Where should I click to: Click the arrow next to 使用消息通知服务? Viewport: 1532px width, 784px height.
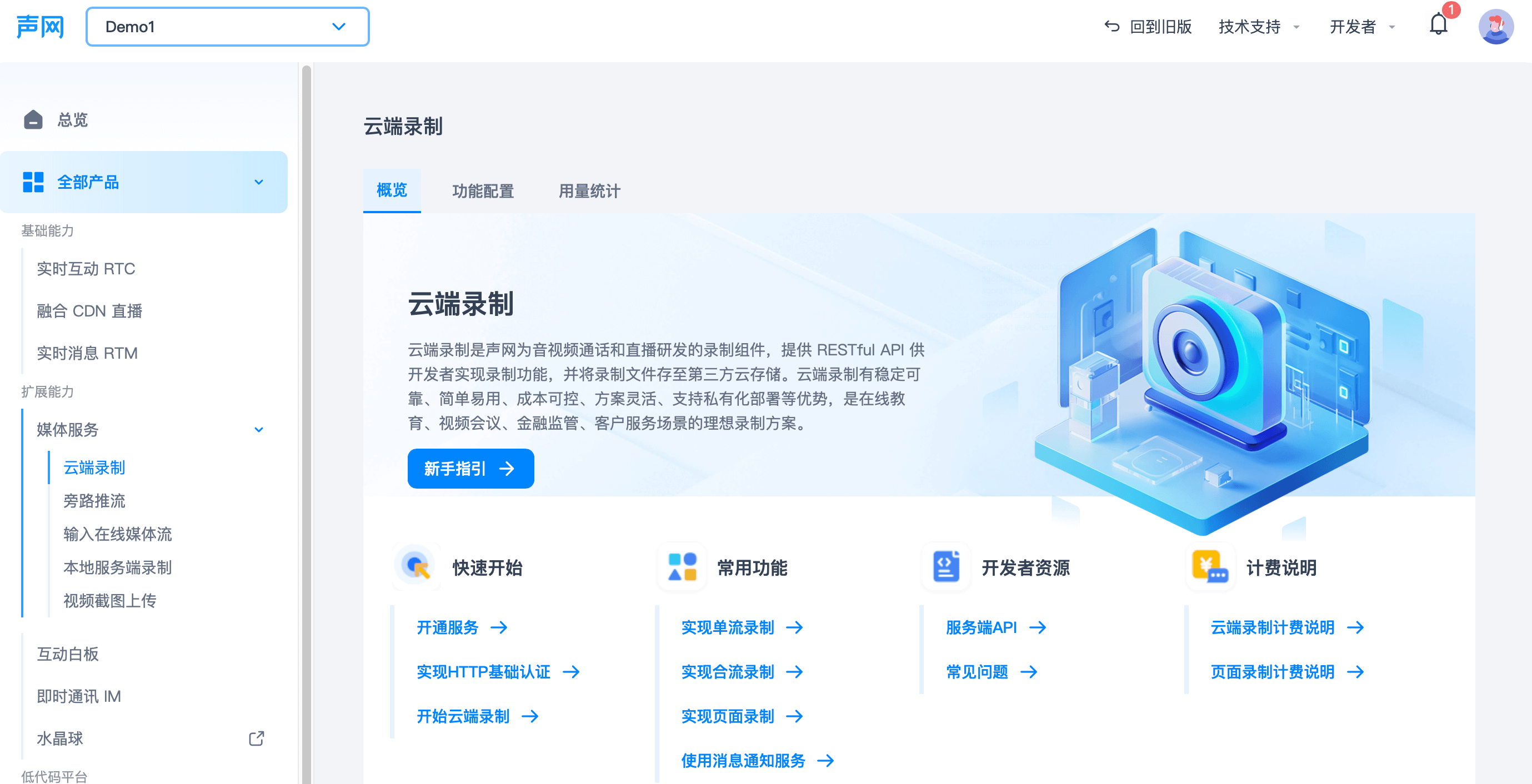tap(826, 760)
